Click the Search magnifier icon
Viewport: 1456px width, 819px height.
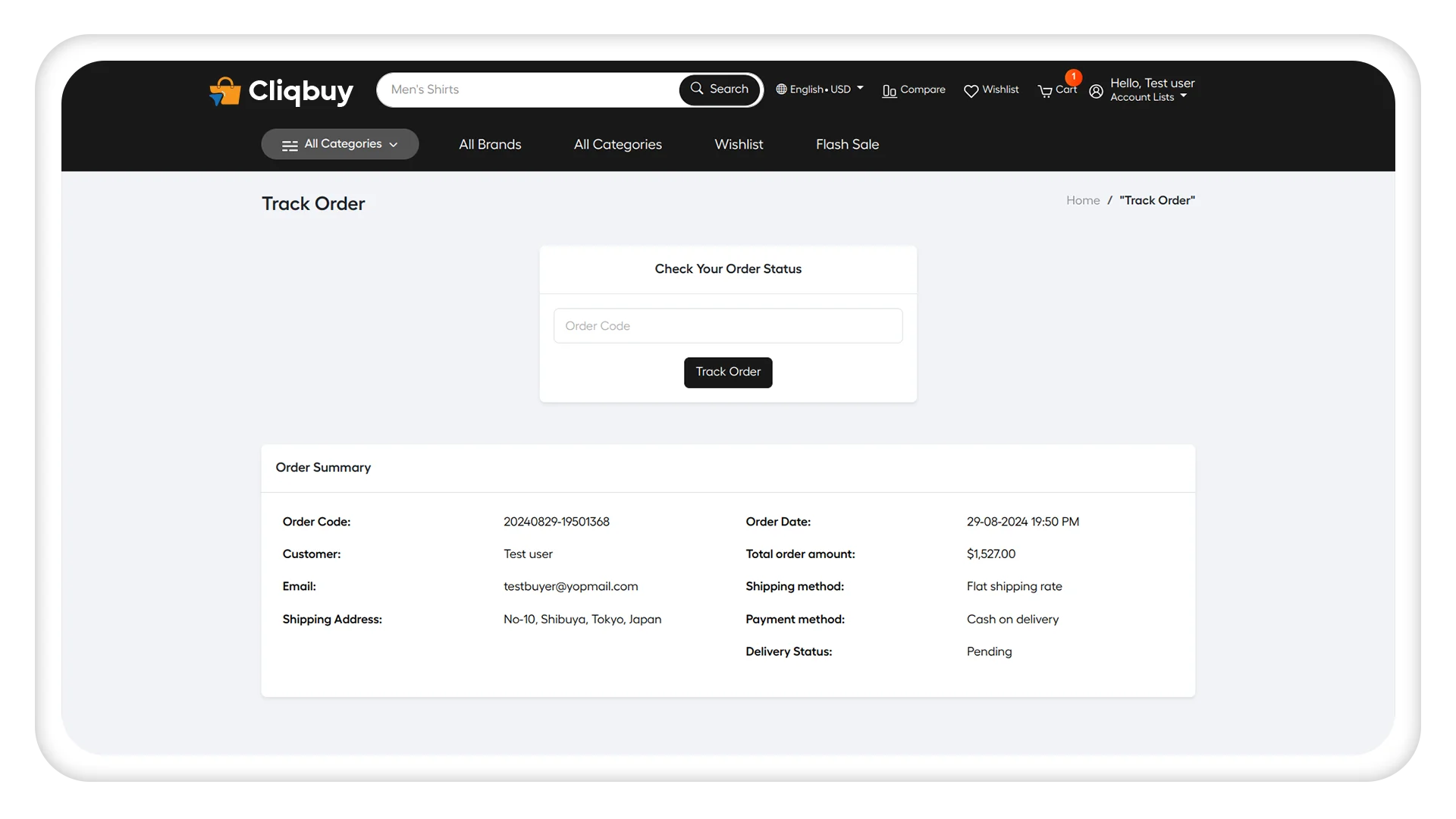click(698, 88)
